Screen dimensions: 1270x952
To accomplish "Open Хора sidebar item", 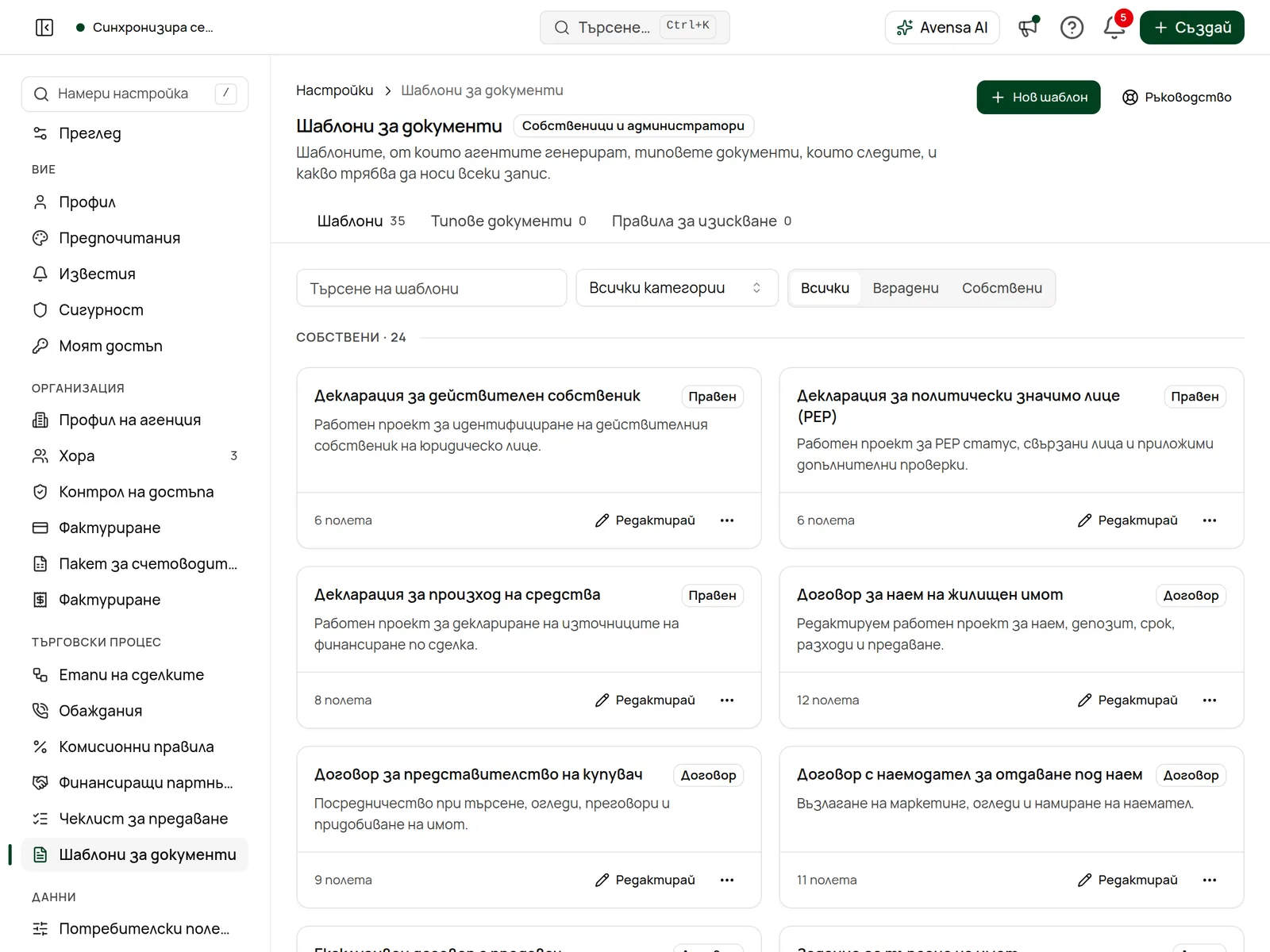I will (135, 455).
